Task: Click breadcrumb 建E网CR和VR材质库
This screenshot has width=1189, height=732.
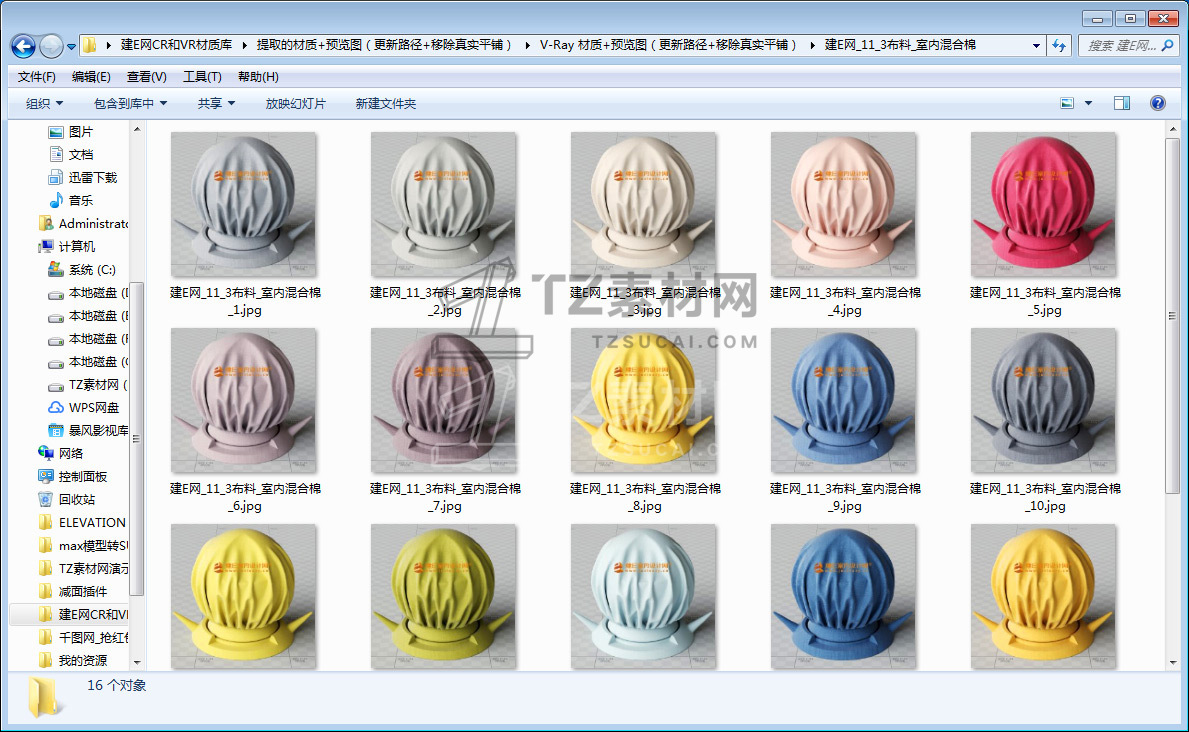Action: pos(176,46)
